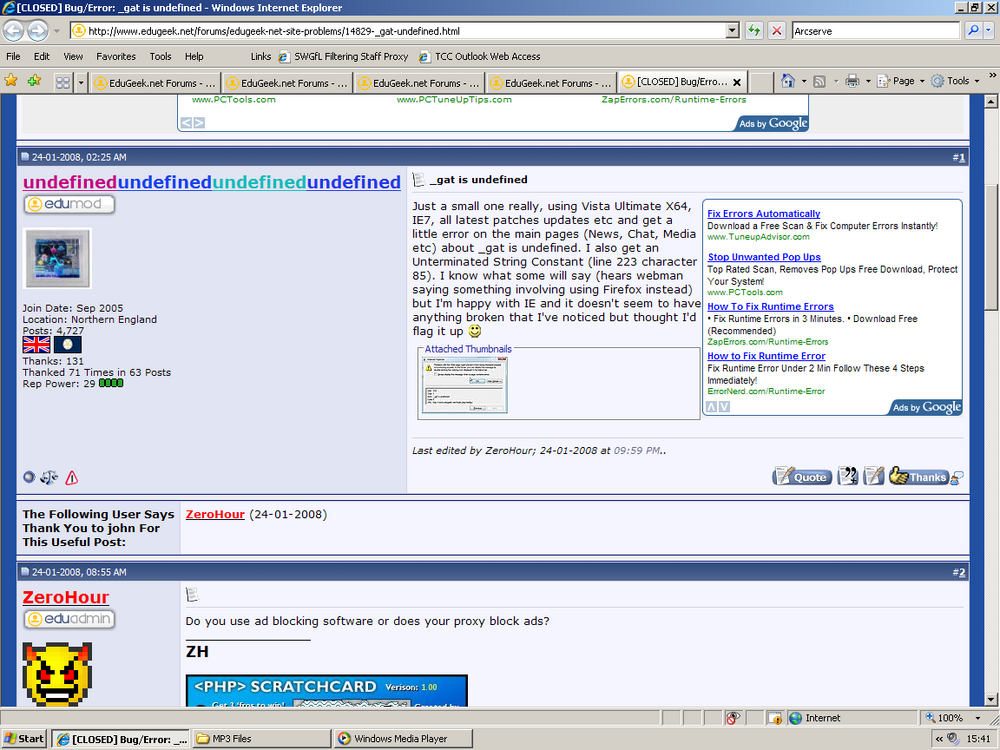
Task: Click the ad scroll-down arrow in side ad box
Action: click(x=724, y=406)
